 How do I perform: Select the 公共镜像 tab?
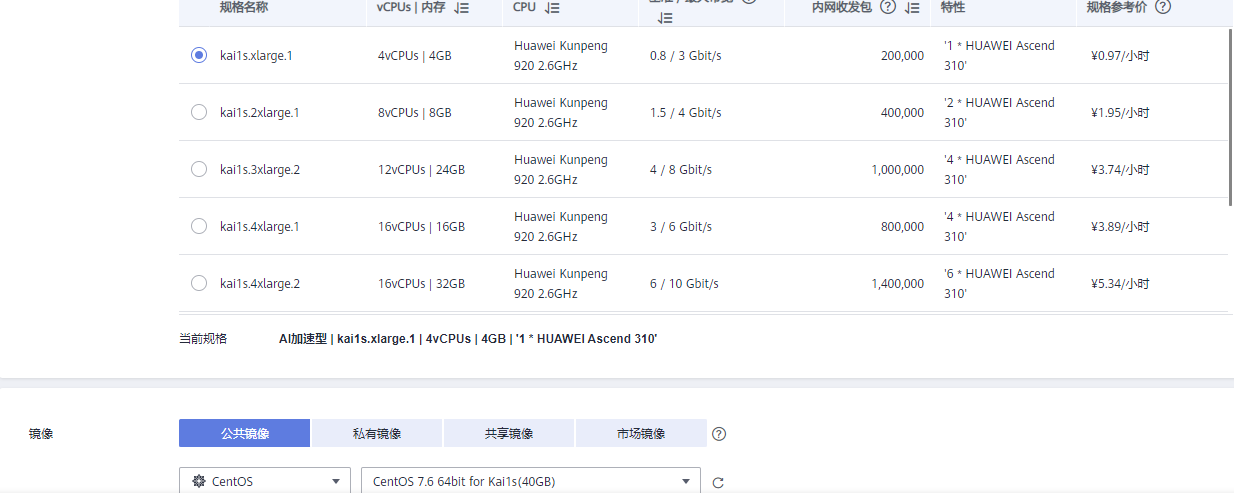[x=245, y=434]
